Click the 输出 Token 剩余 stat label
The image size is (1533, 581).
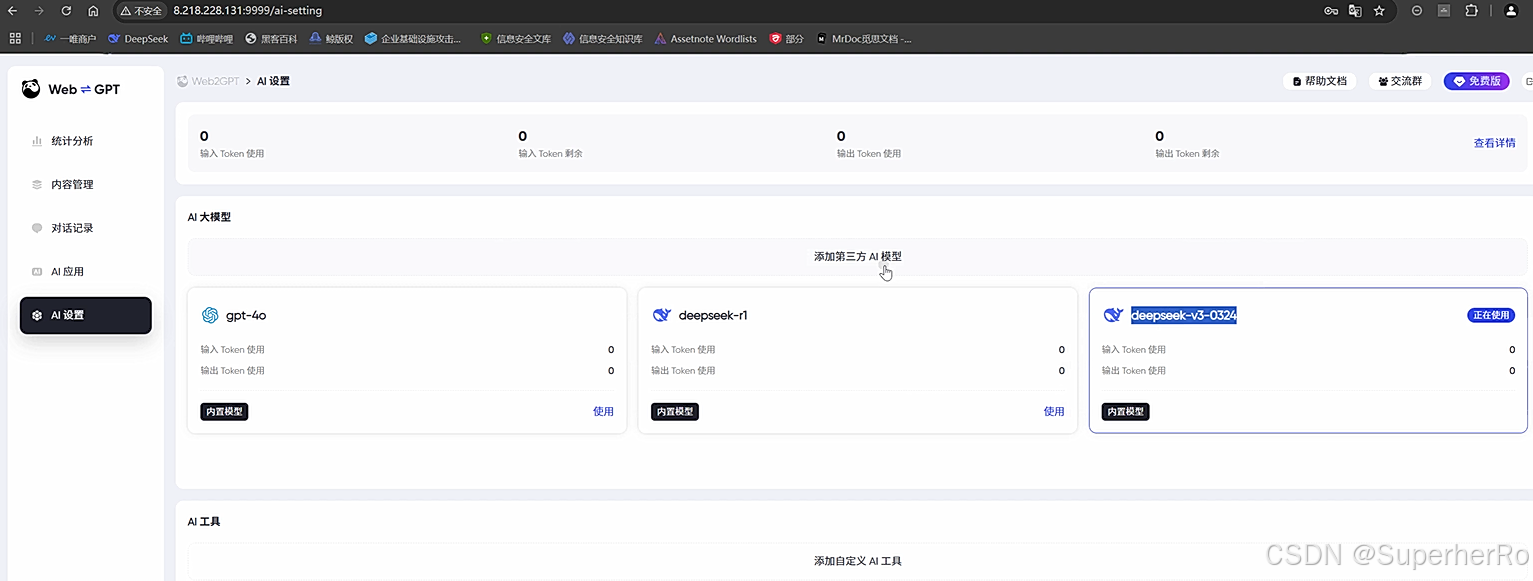click(x=1187, y=154)
